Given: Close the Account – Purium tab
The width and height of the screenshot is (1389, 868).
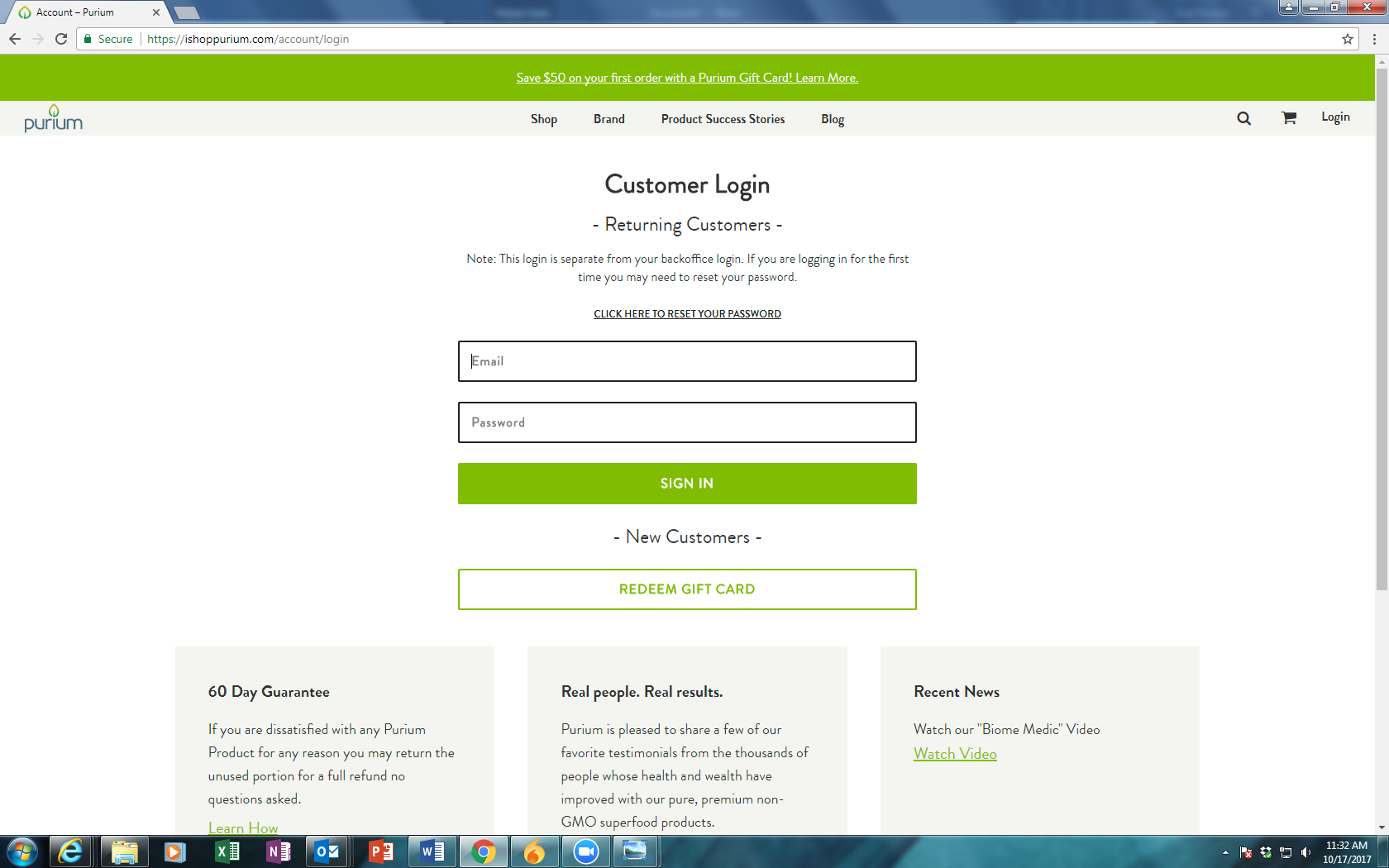Looking at the screenshot, I should [156, 12].
